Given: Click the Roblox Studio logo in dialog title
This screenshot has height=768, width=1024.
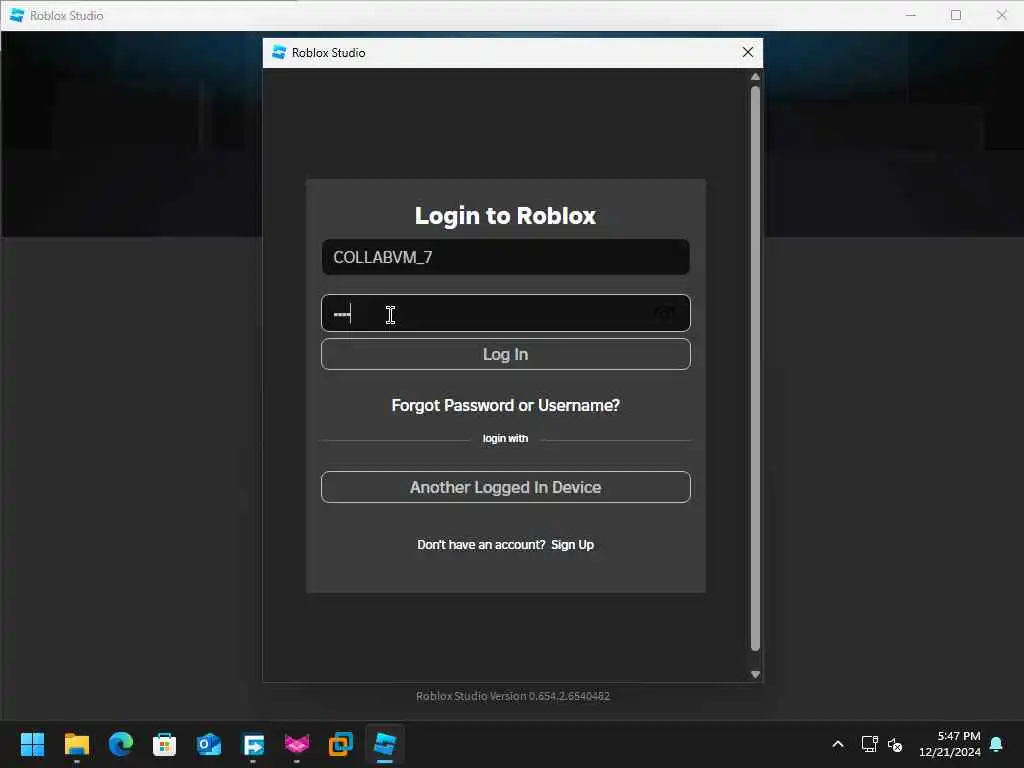Looking at the screenshot, I should click(x=280, y=52).
